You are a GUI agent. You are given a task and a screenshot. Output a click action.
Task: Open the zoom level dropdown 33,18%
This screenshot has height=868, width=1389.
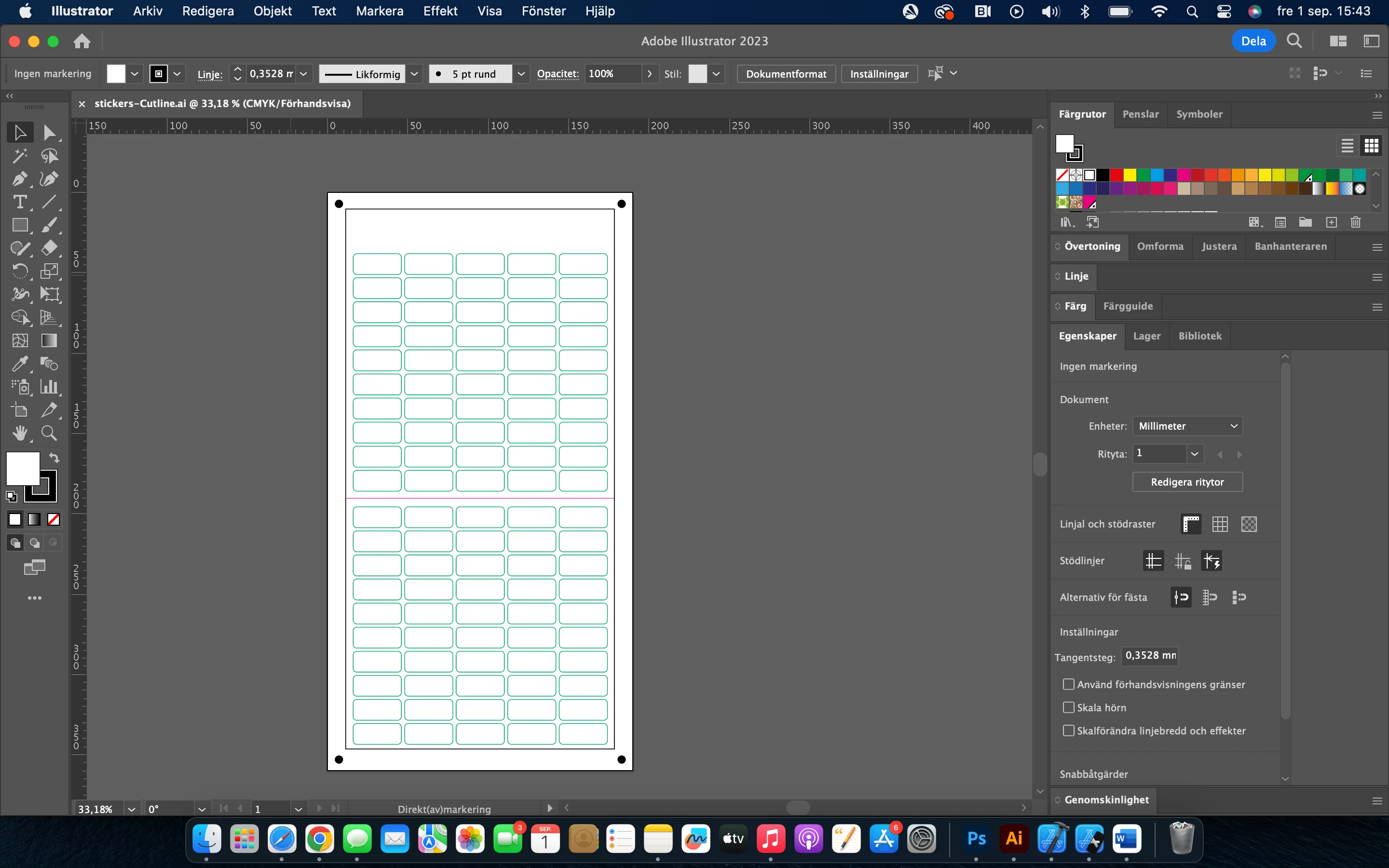coord(132,809)
